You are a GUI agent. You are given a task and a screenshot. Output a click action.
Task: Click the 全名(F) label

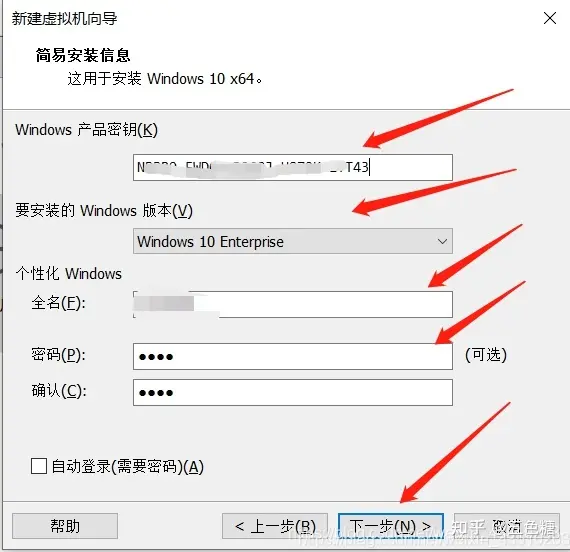(59, 303)
